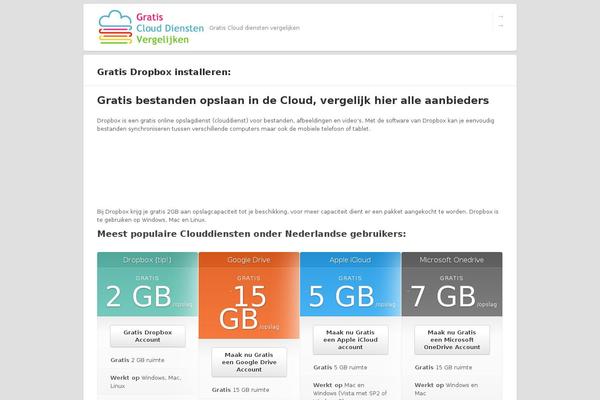Click 'Werkt op Windows, Mac, Linux' in Dropbox card
This screenshot has width=600, height=400.
click(146, 382)
